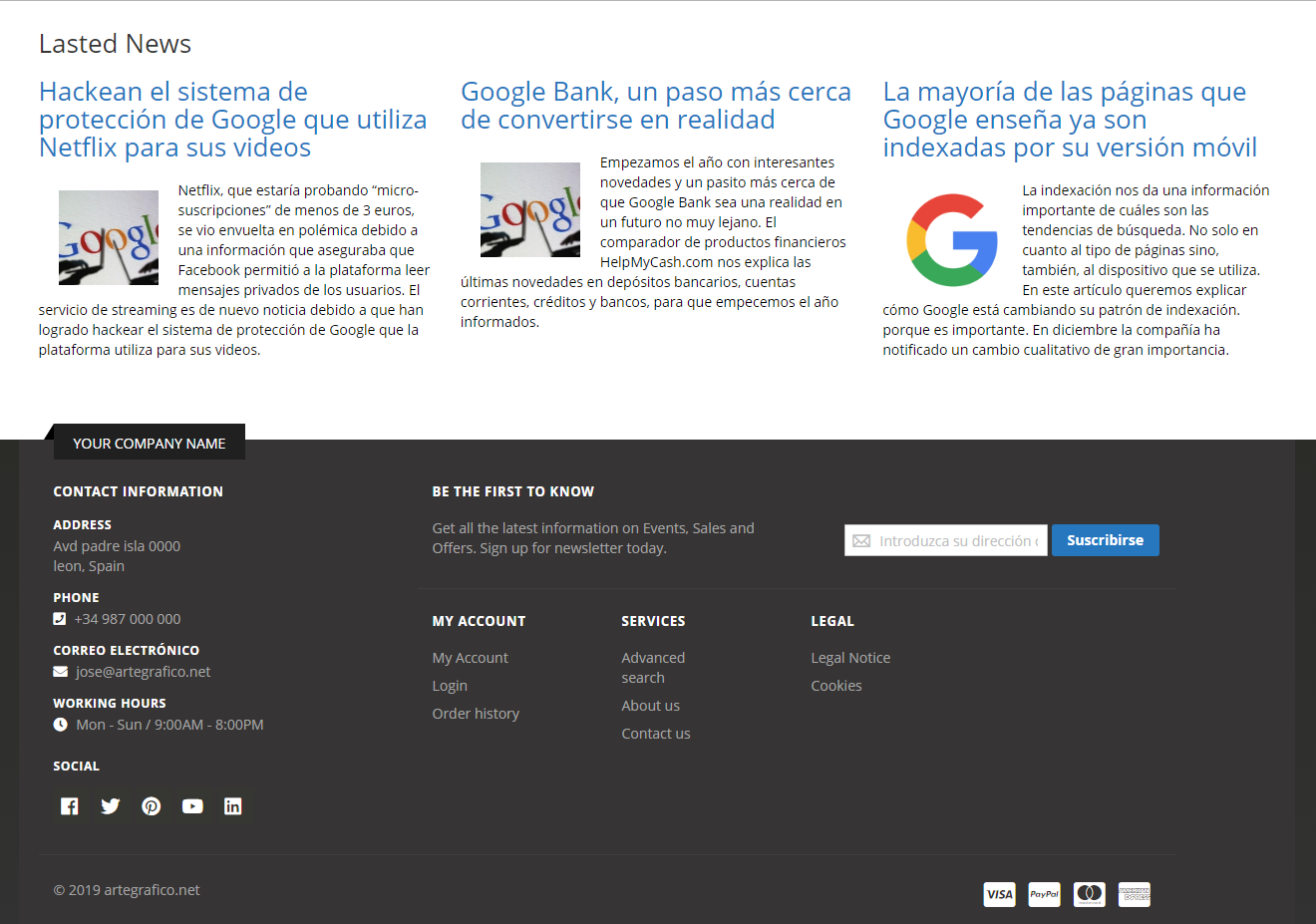Screen dimensions: 1316x924
Task: Click the BE THE FIRST TO KNOW heading
Action: pos(512,491)
